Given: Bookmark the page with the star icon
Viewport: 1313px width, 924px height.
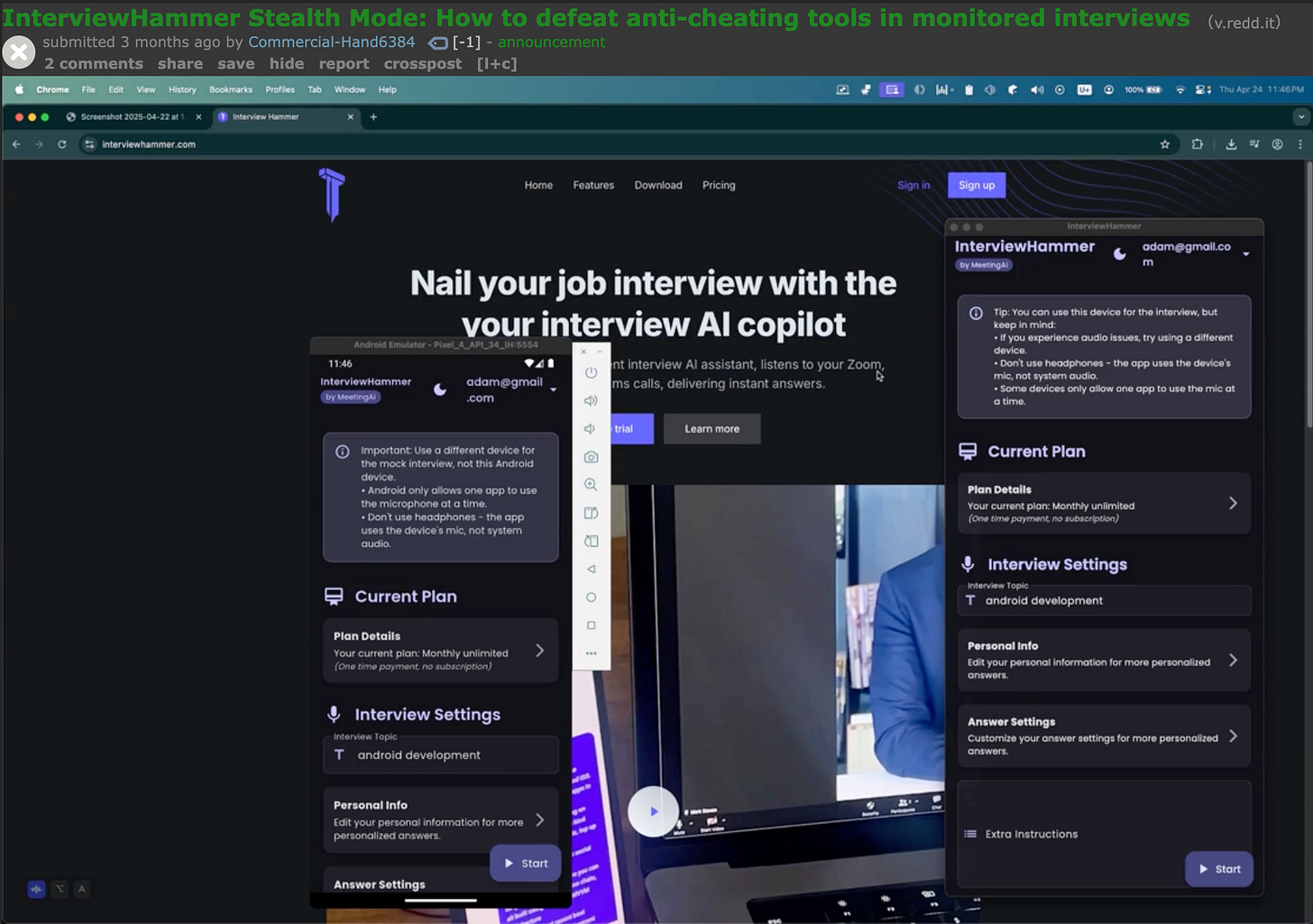Looking at the screenshot, I should point(1164,144).
